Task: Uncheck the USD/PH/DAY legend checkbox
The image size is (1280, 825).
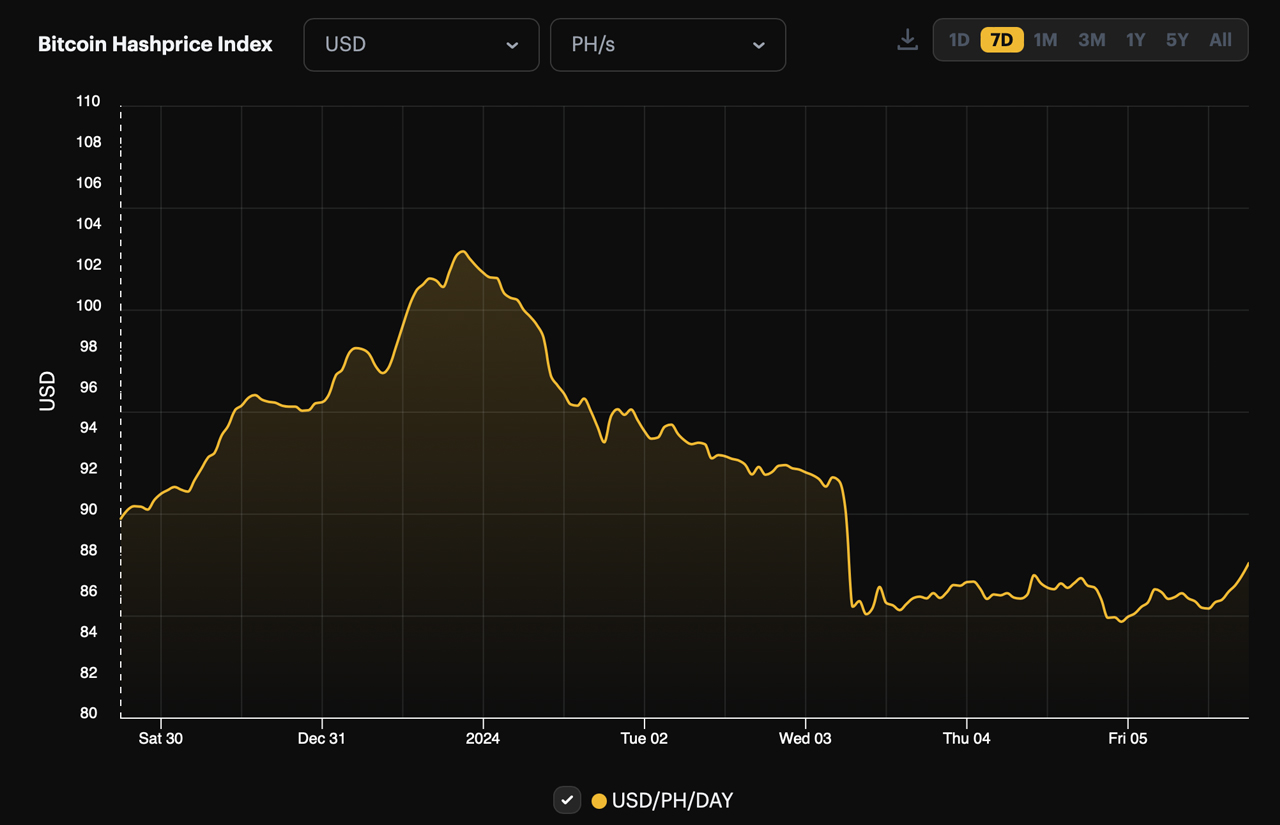Action: (567, 800)
